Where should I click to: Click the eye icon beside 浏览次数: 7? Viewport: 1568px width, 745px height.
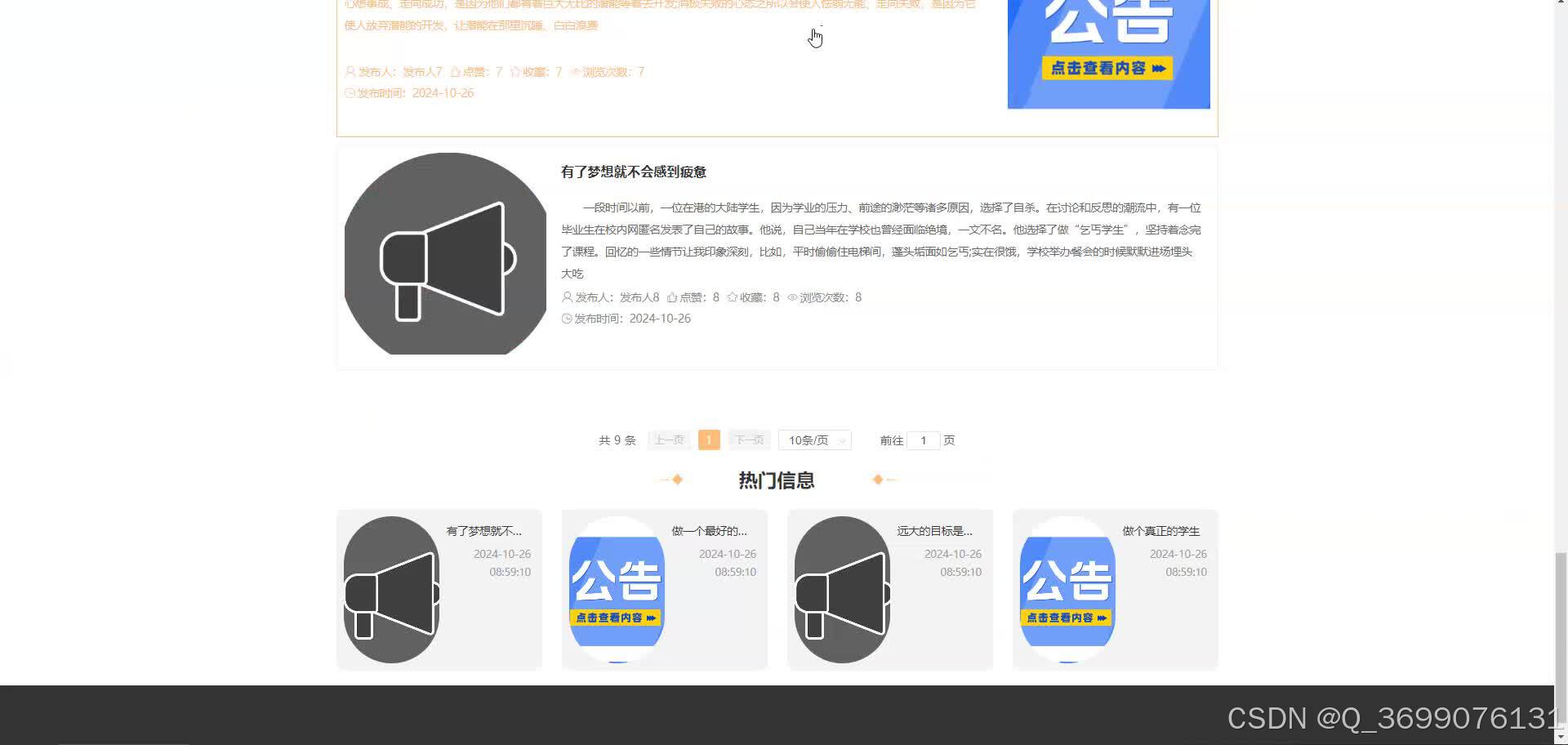[575, 72]
